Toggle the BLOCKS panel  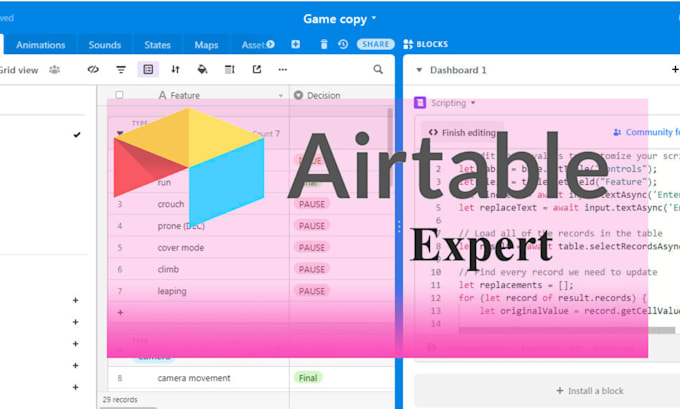[426, 44]
